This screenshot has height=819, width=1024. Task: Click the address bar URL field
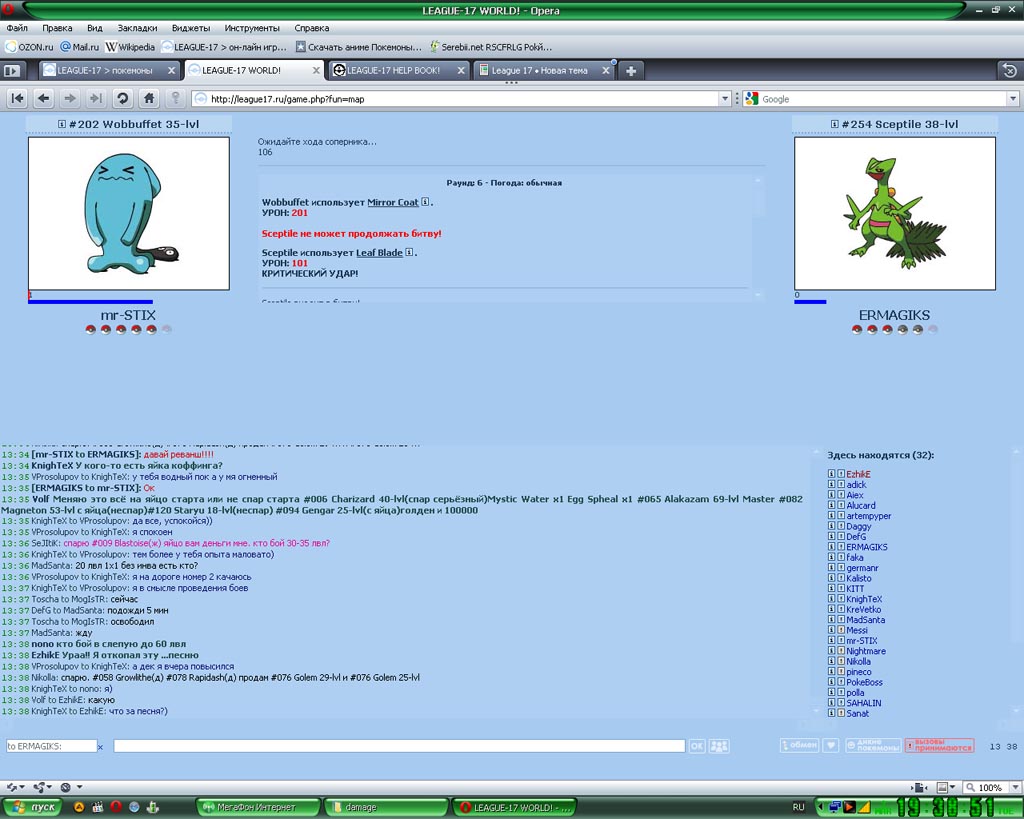pyautogui.click(x=457, y=99)
